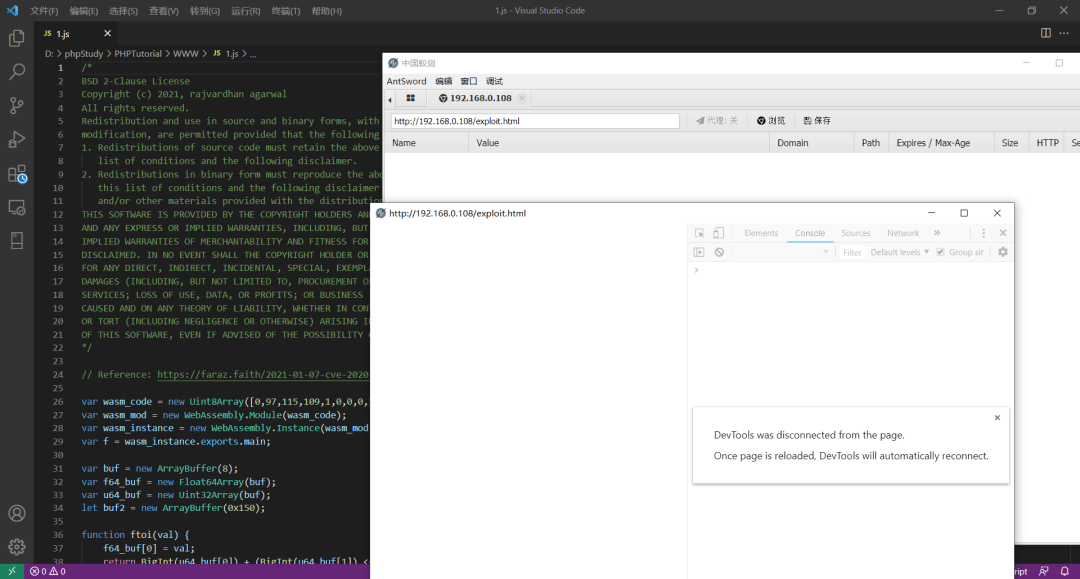Toggle the Group similar checkbox
The width and height of the screenshot is (1080, 579).
[x=940, y=253]
